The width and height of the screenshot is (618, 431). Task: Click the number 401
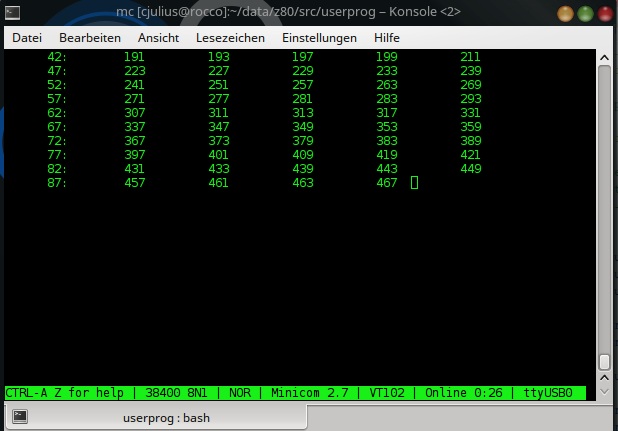(219, 155)
